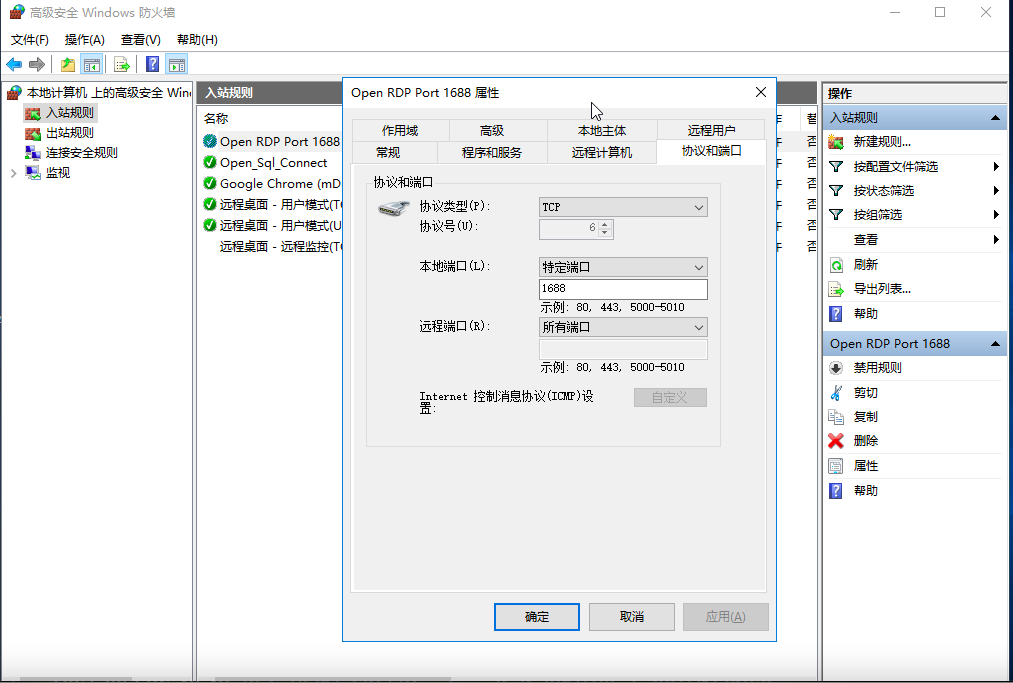Close the Open RDP Port 1688 properties dialog
Viewport: 1013px width, 683px height.
(x=760, y=92)
